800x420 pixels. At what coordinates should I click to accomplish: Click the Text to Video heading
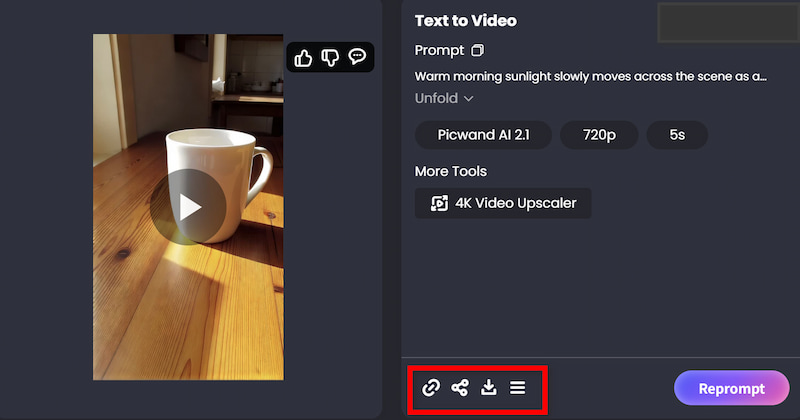tap(466, 20)
